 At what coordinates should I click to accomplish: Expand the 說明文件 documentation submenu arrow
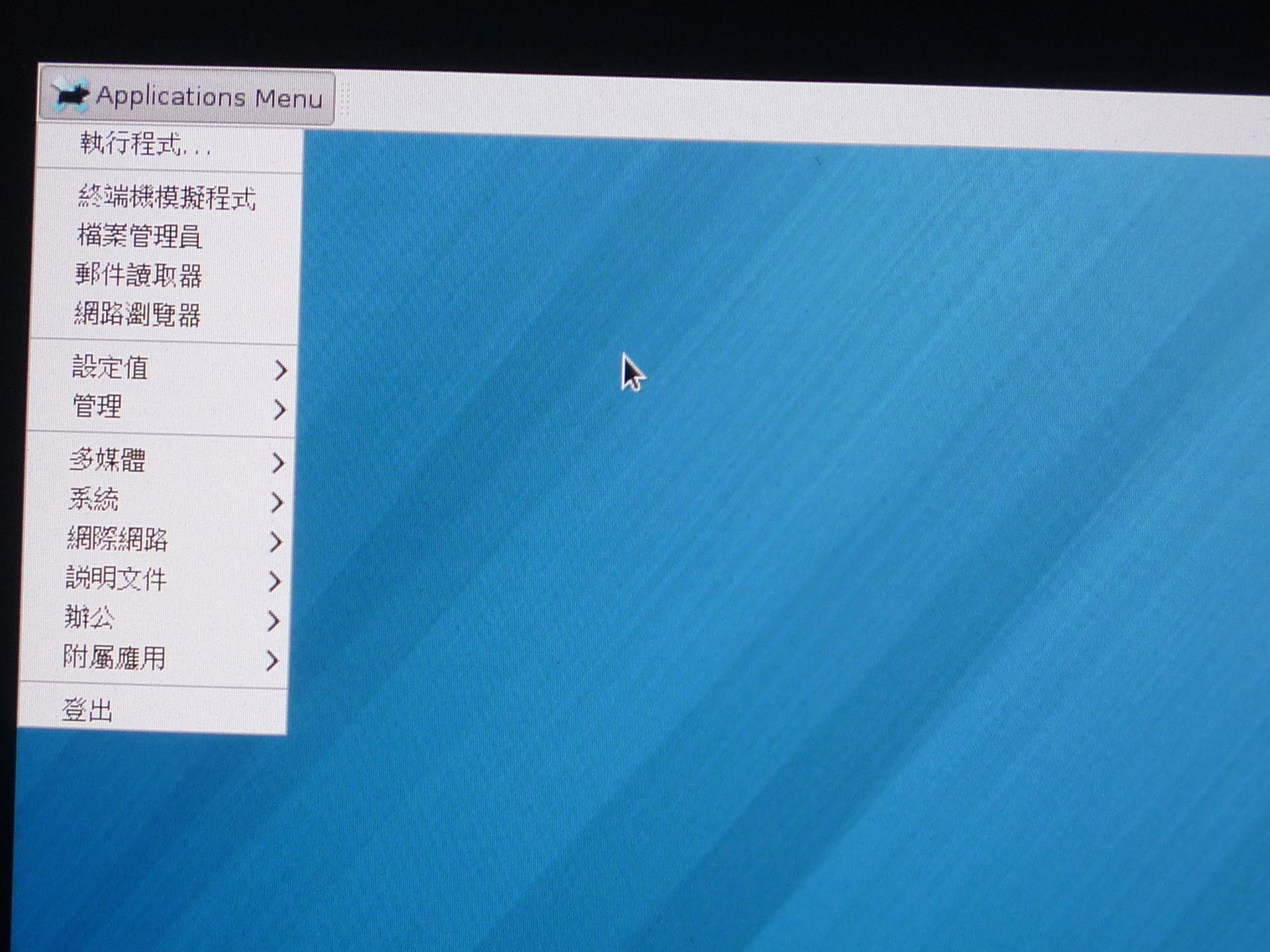(x=274, y=581)
